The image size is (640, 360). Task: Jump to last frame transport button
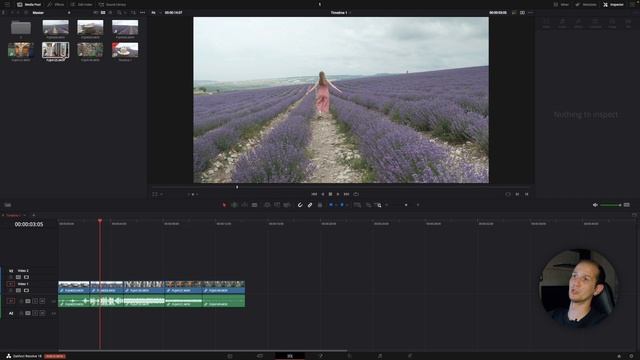[x=346, y=194]
